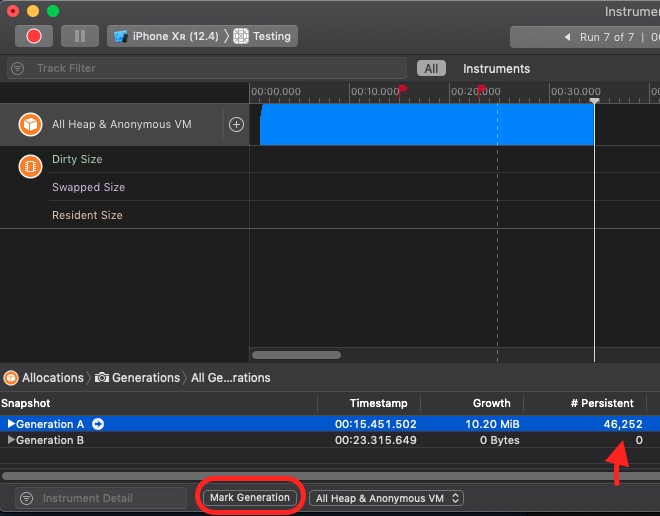Click the Instrument Detail filter icon
660x516 pixels.
pos(26,498)
